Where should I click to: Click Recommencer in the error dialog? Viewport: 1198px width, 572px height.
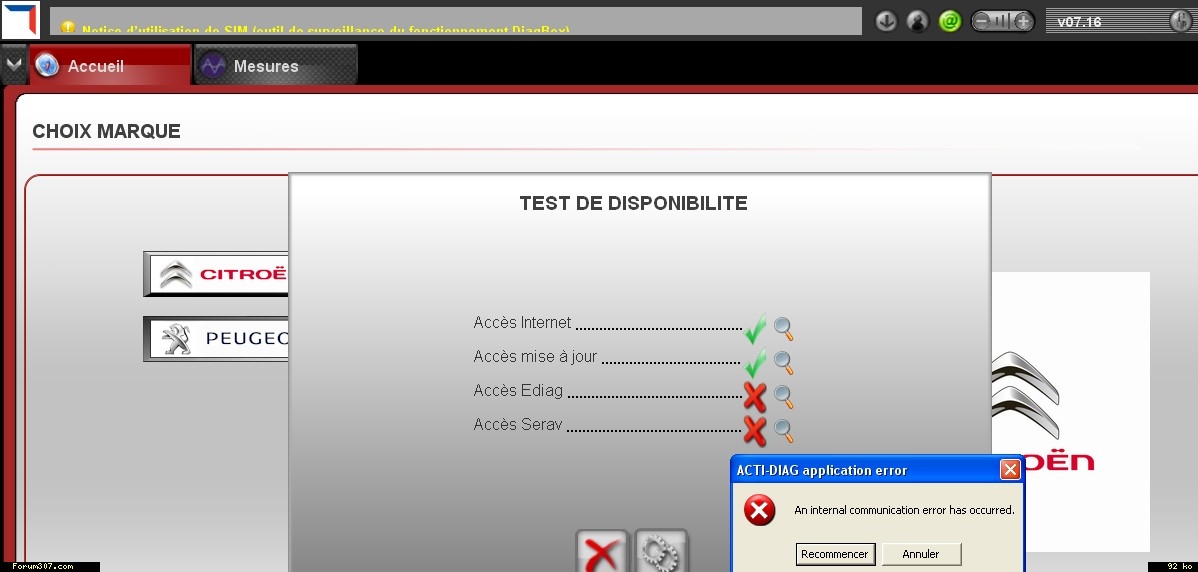[834, 554]
